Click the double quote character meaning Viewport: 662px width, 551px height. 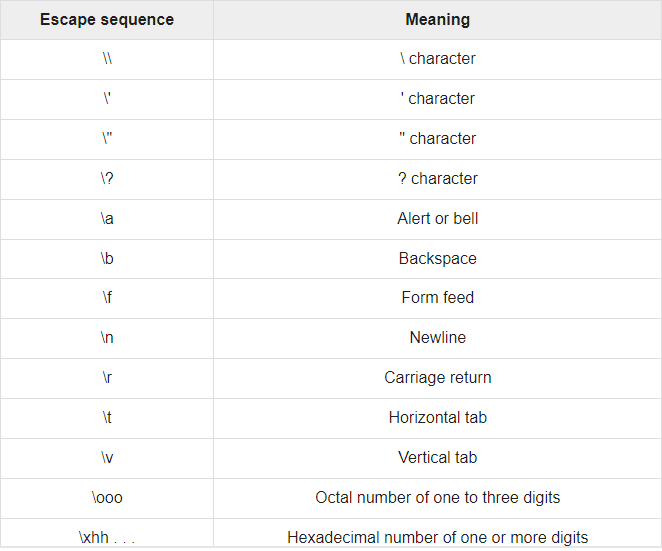(437, 138)
